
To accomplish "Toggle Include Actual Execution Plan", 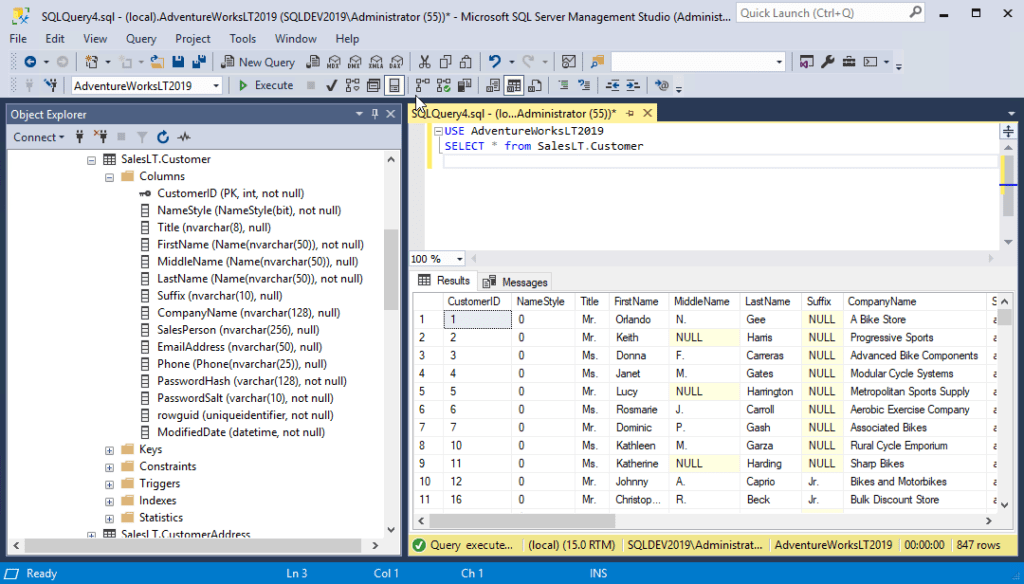I will (423, 86).
